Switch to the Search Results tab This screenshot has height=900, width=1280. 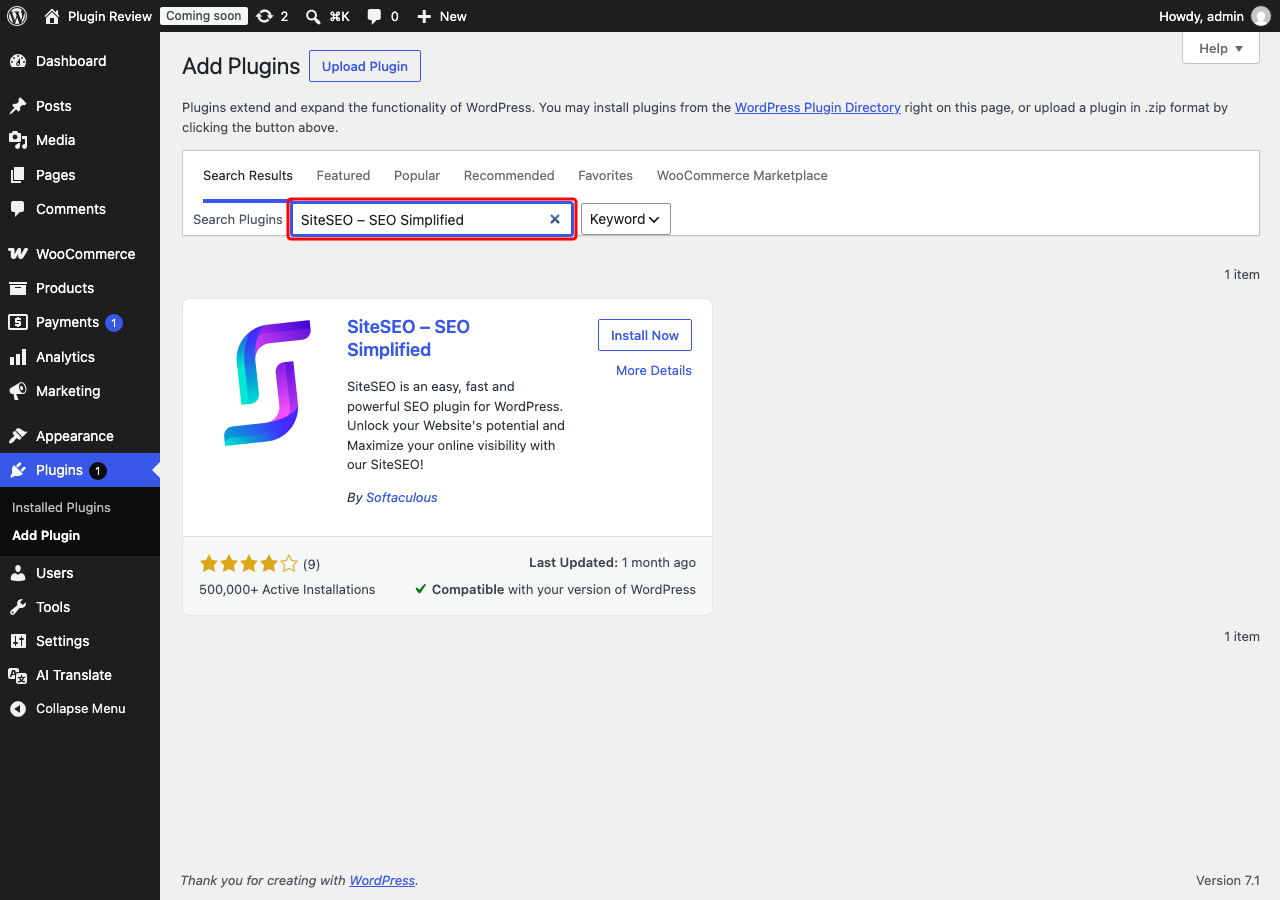coord(248,175)
